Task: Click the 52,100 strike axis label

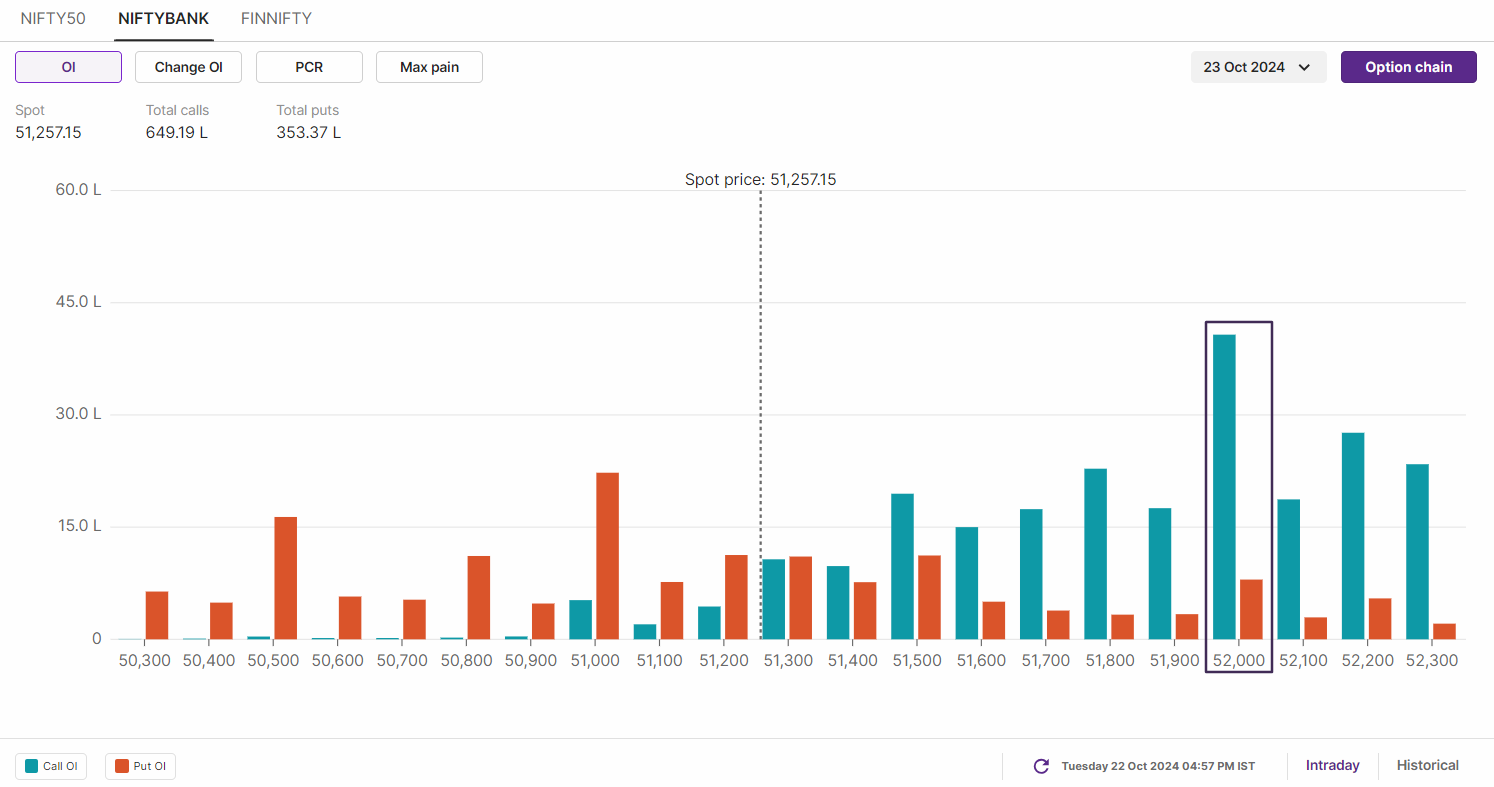Action: click(1302, 661)
